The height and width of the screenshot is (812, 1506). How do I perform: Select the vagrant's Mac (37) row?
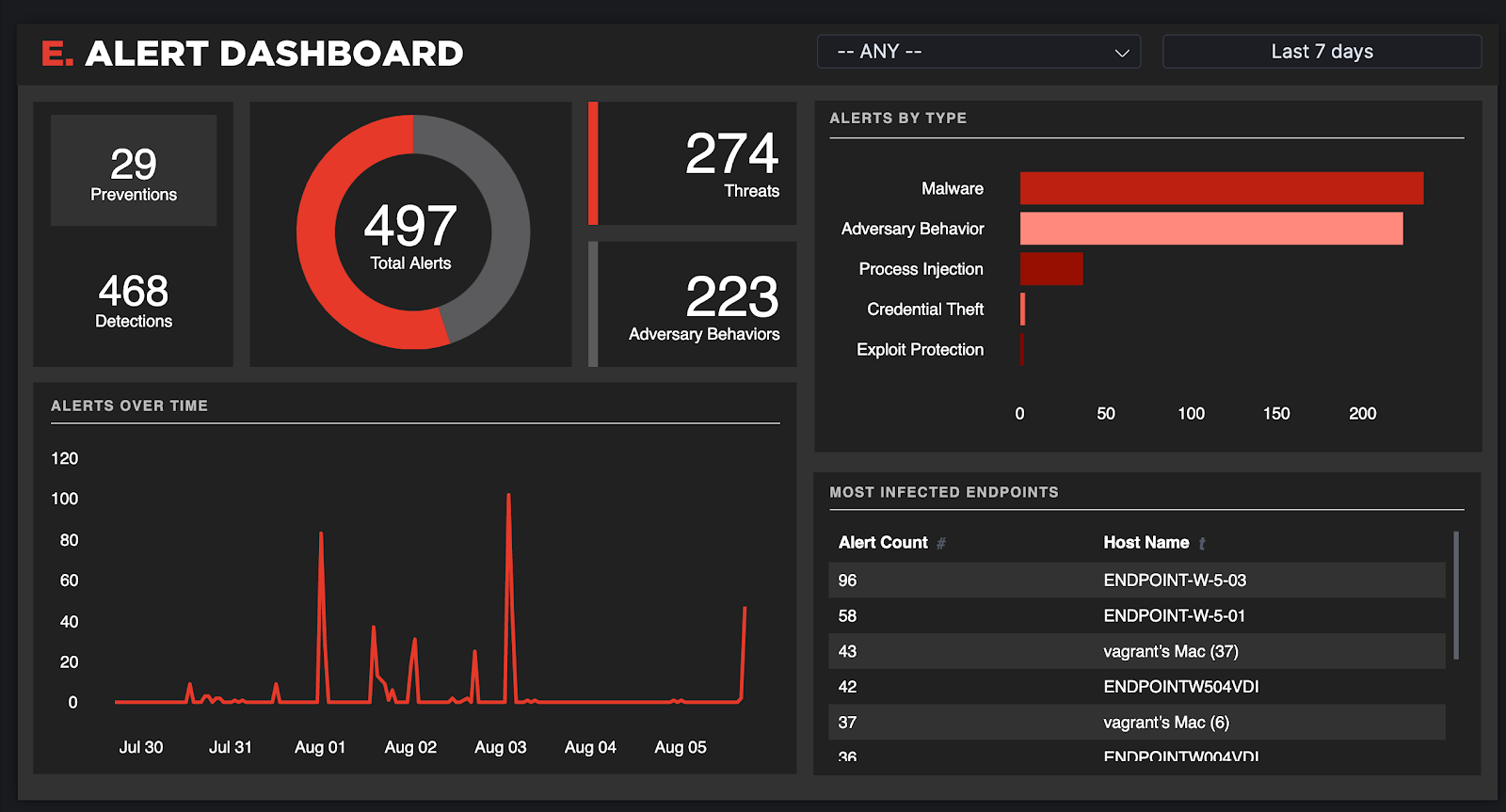click(x=1137, y=651)
